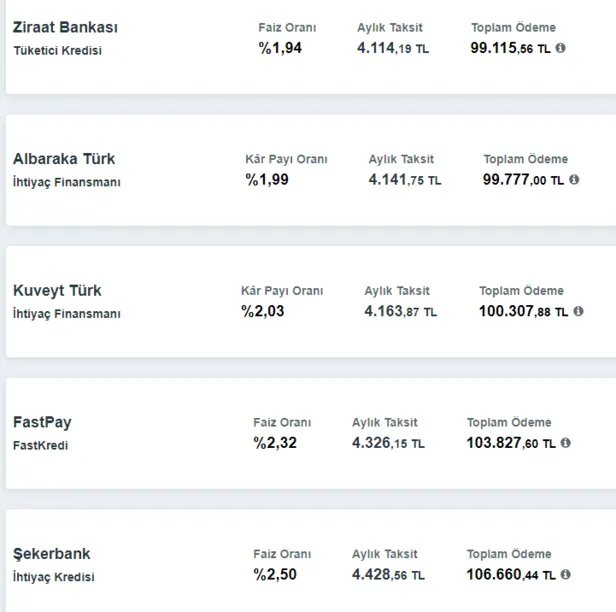Select Şekerbank monthly installment 4.428,56 TL

point(388,575)
